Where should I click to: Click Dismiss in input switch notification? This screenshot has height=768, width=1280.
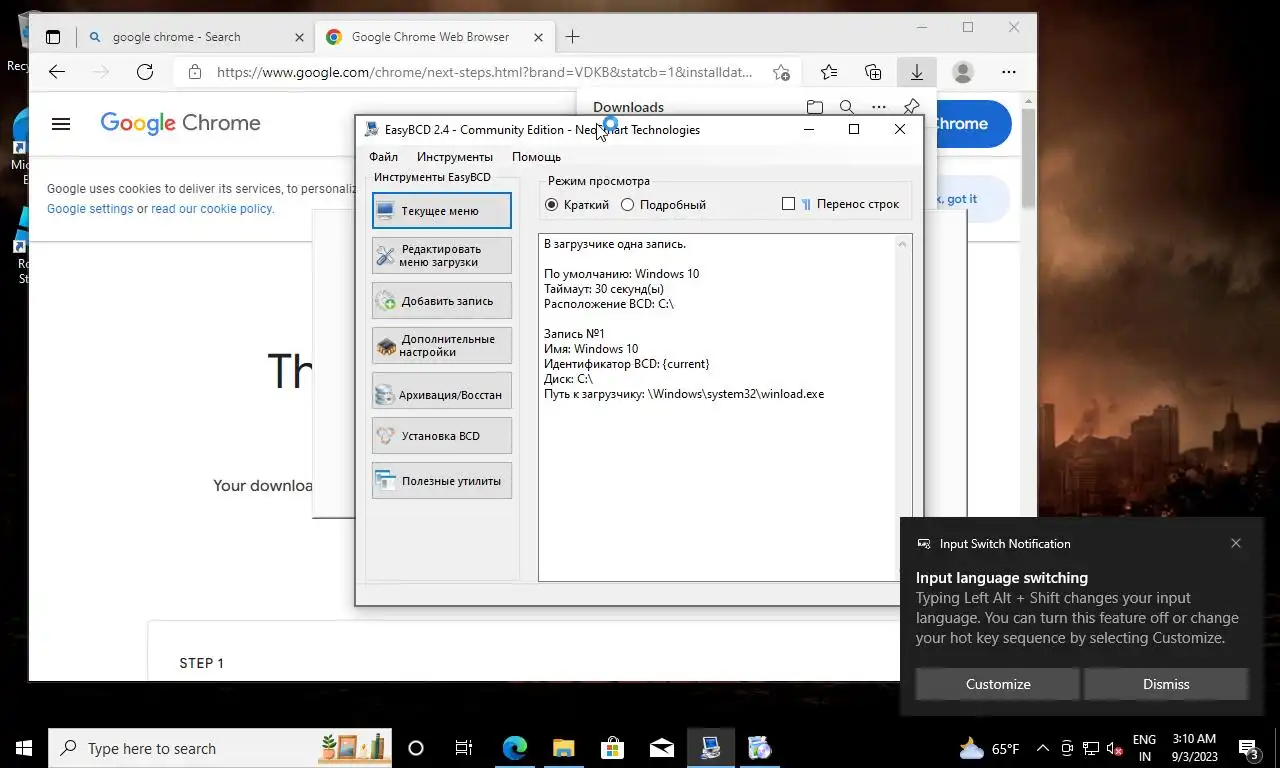click(1166, 684)
